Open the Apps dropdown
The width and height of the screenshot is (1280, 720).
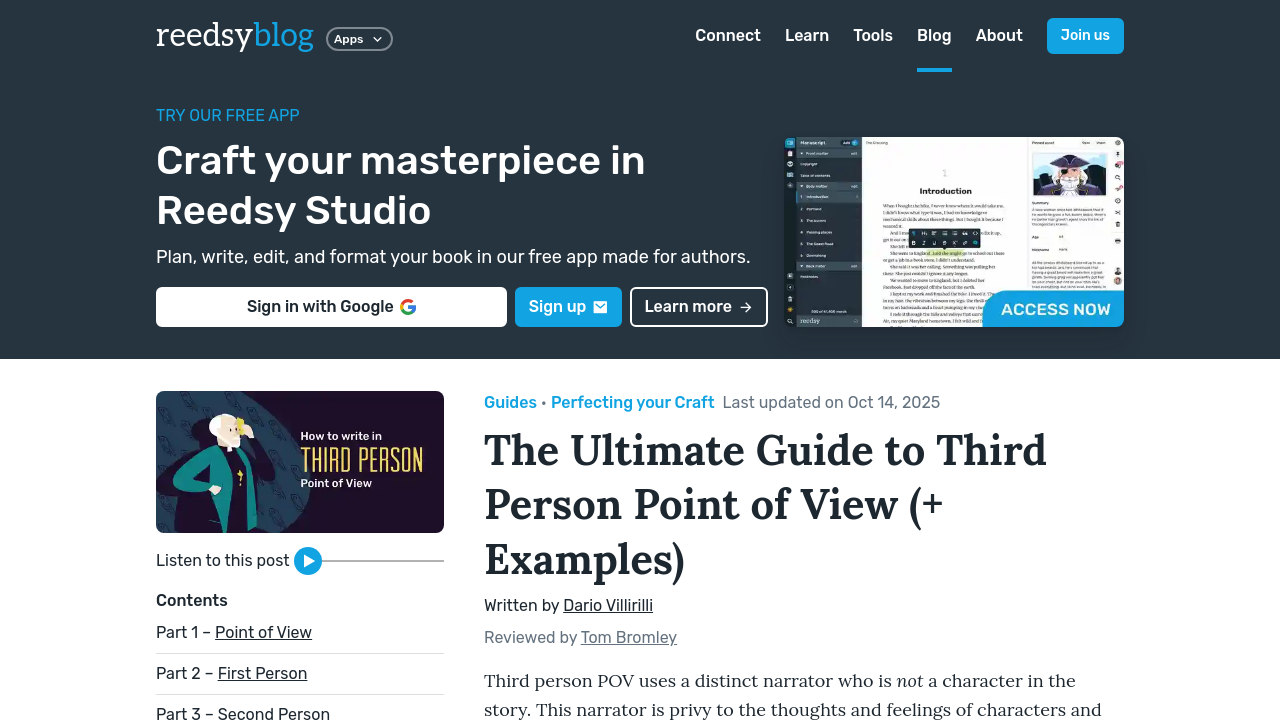(359, 39)
